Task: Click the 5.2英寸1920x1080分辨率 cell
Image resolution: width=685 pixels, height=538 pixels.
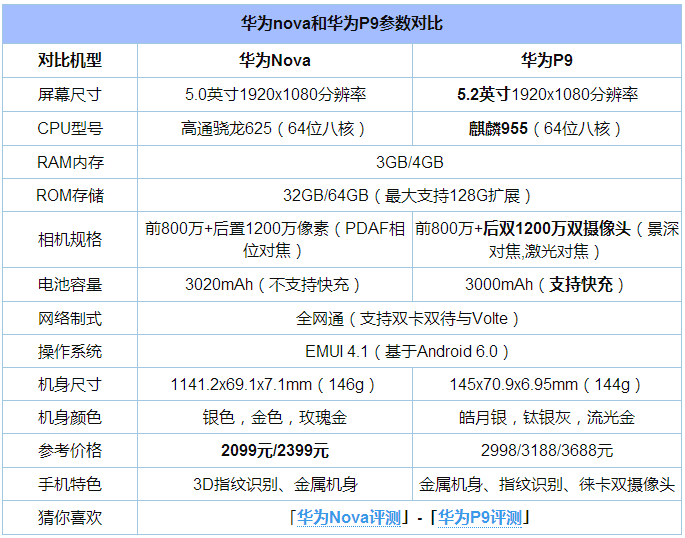Action: point(547,95)
